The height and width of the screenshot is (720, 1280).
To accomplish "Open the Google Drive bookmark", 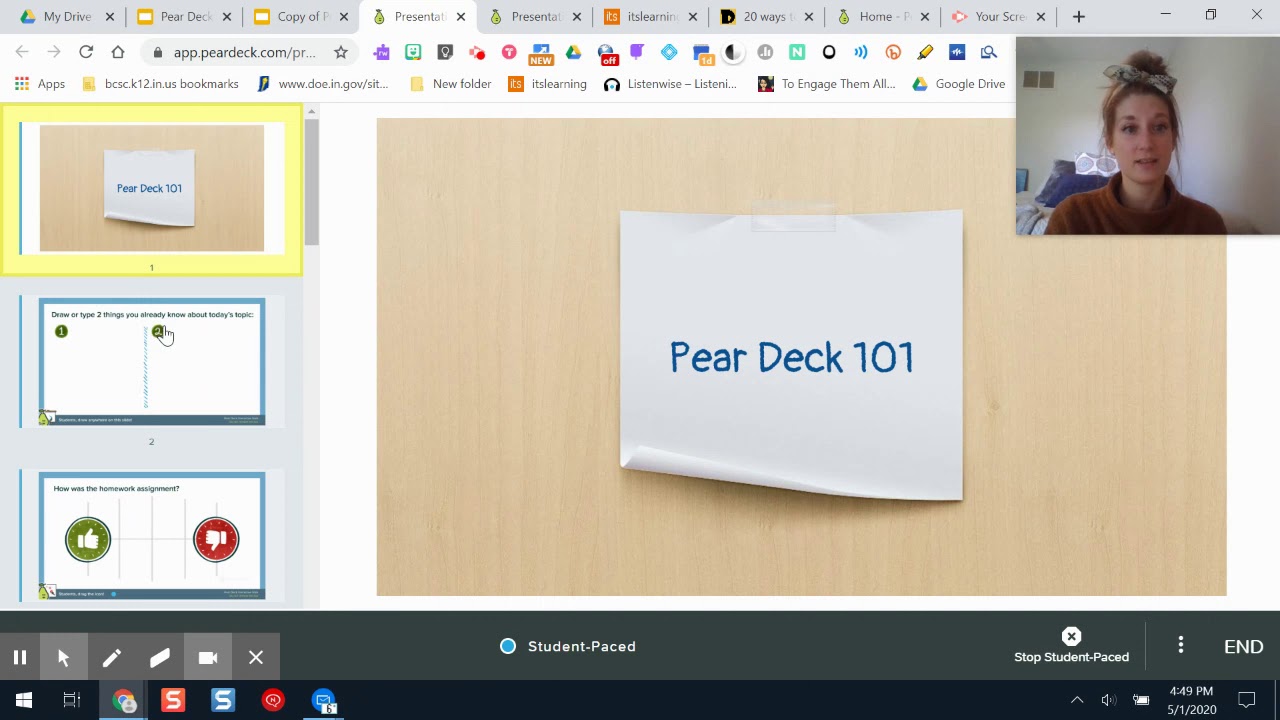I will click(x=959, y=84).
